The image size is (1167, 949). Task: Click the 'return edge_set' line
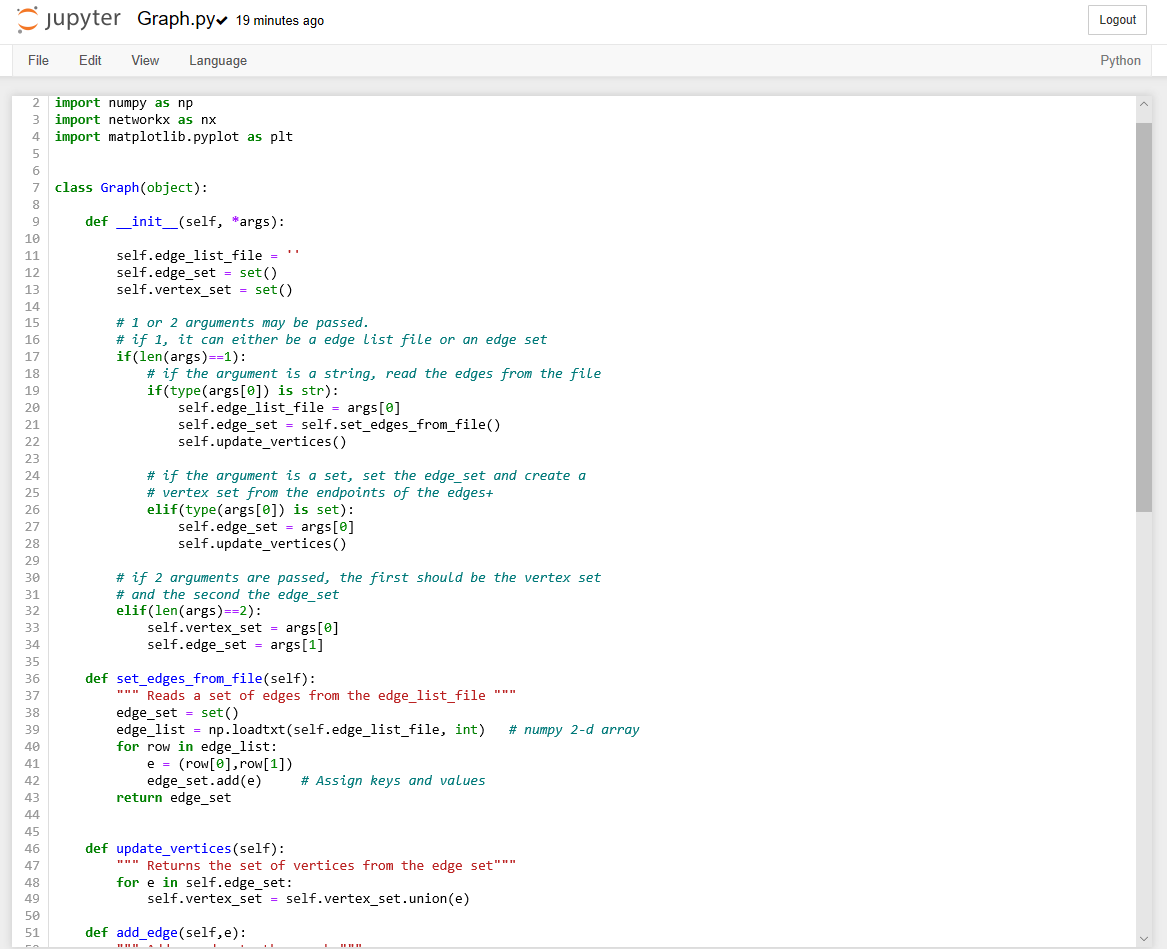(x=173, y=798)
